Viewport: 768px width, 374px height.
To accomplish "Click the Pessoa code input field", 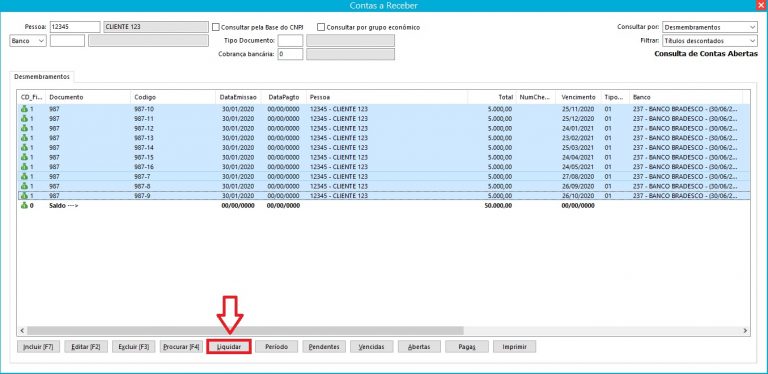I will 75,27.
